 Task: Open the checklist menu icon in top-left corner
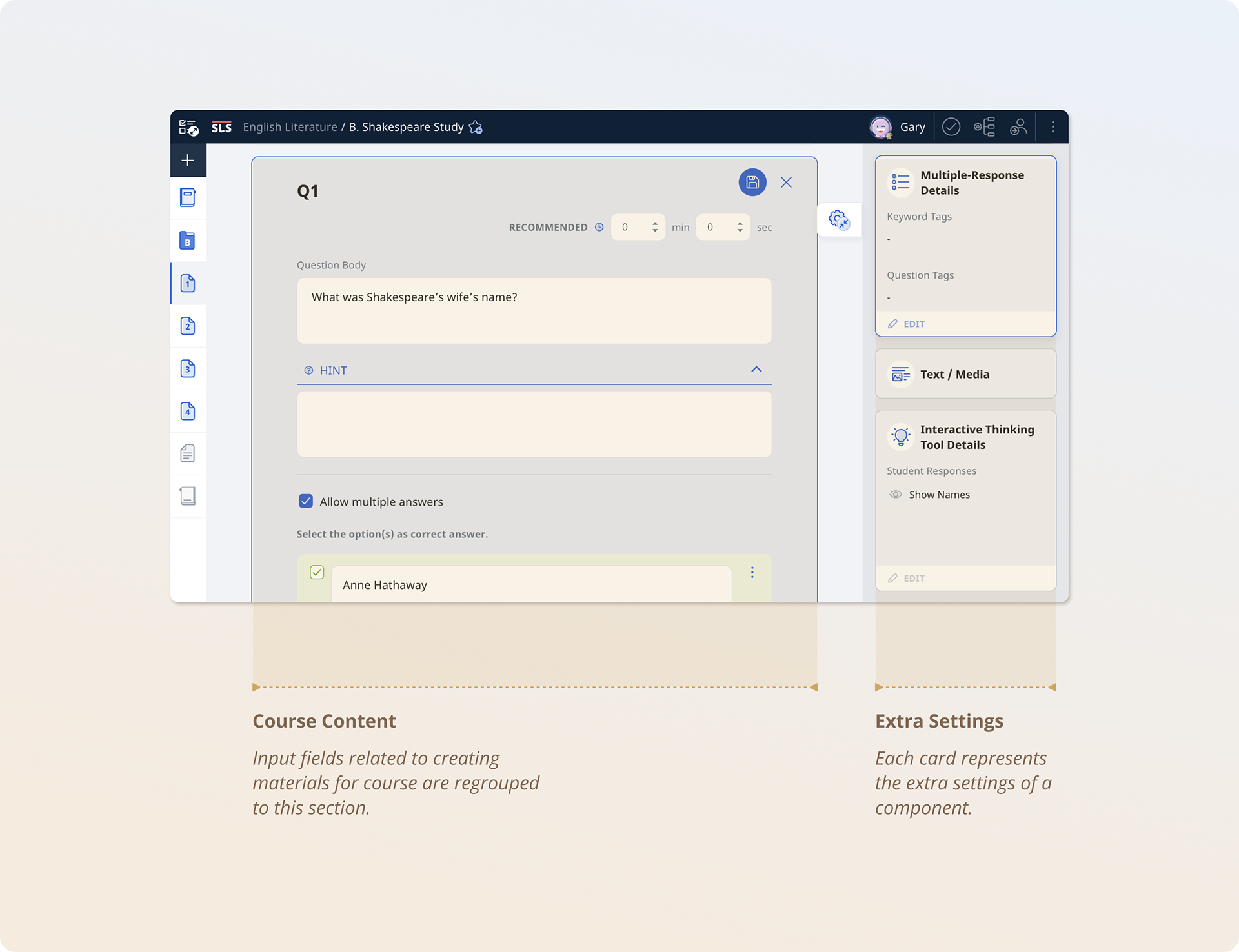click(x=188, y=127)
